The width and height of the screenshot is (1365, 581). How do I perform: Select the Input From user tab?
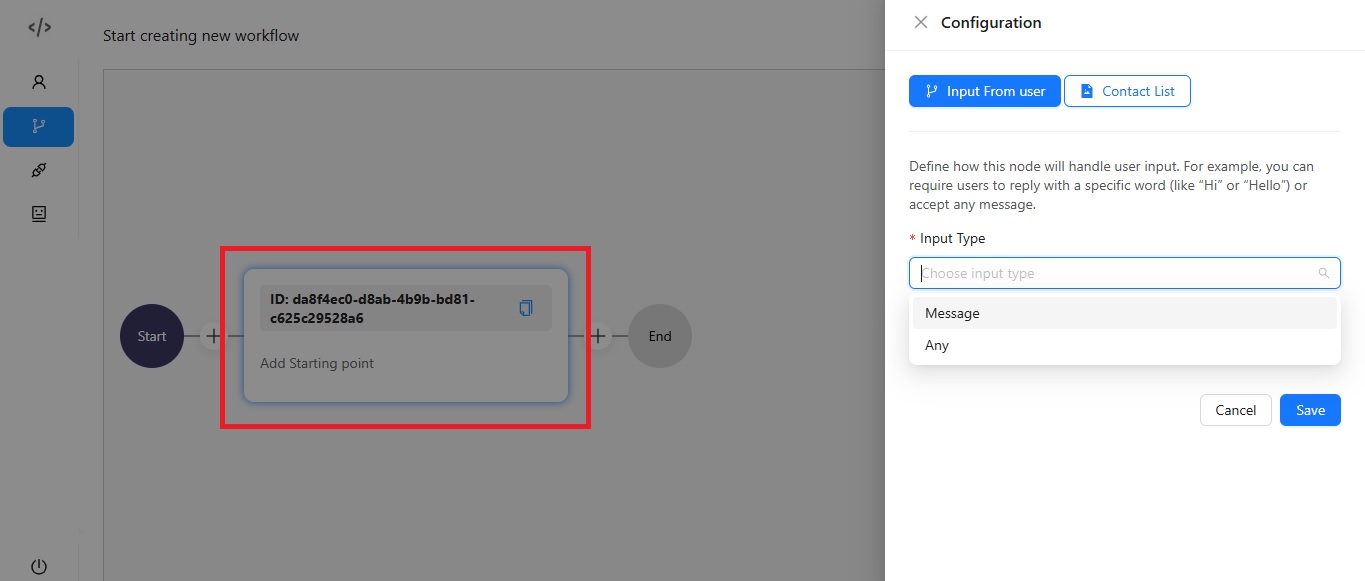pos(984,91)
